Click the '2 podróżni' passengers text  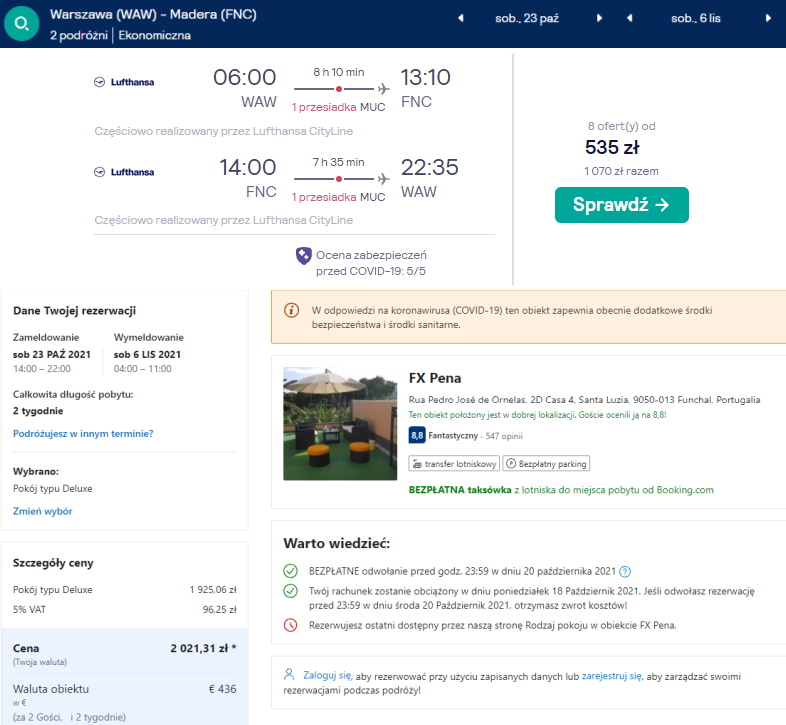point(79,35)
